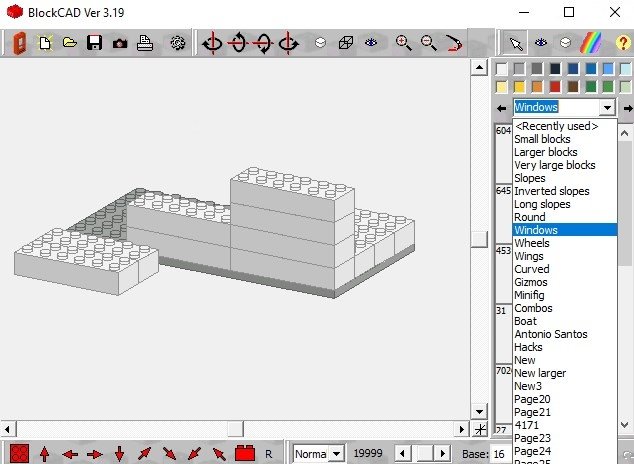Viewport: 634px width, 464px height.
Task: Select the arrow pointer tool
Action: coord(516,43)
